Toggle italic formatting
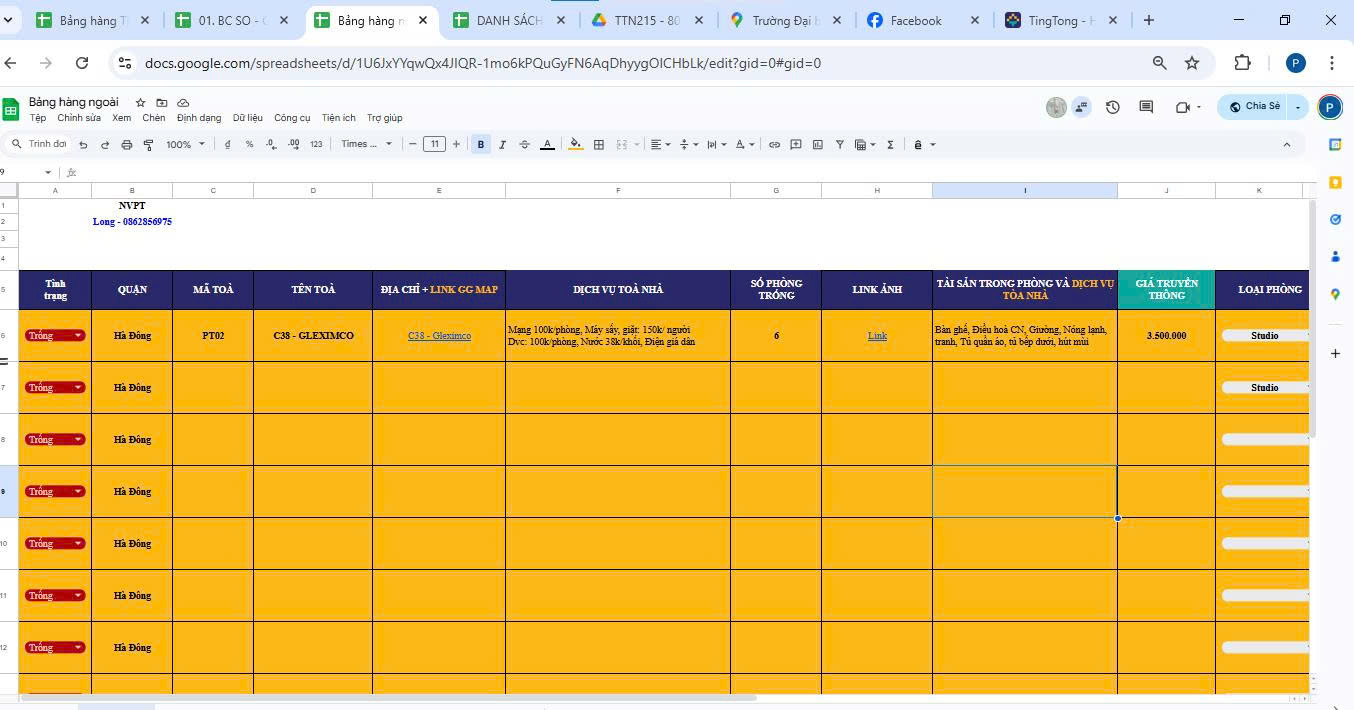The height and width of the screenshot is (710, 1354). tap(502, 145)
